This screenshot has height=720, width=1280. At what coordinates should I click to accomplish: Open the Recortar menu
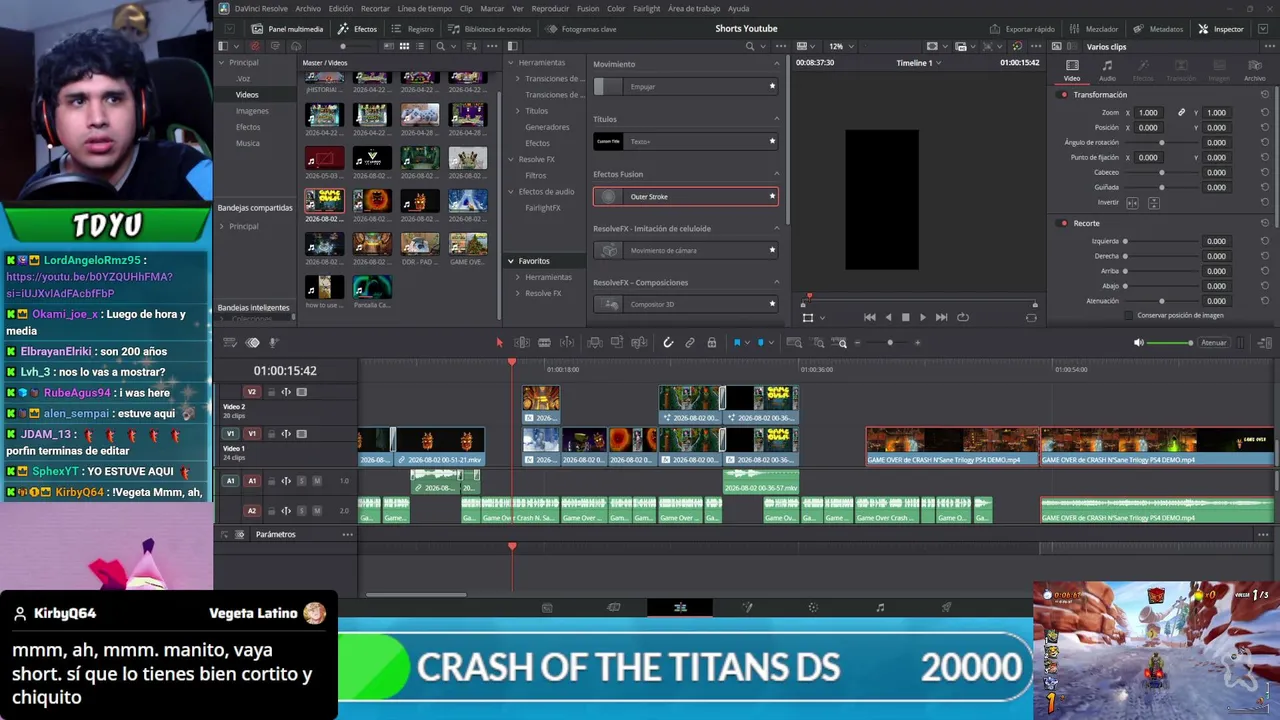pyautogui.click(x=376, y=8)
